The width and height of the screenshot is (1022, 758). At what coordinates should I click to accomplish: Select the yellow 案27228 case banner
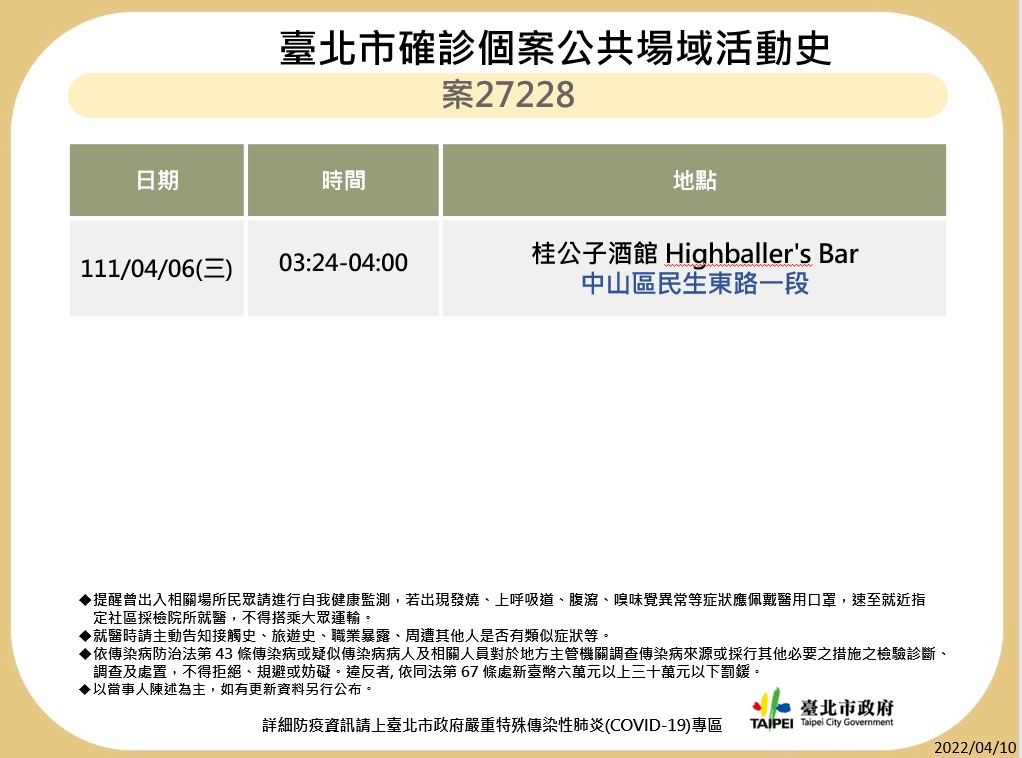(508, 96)
